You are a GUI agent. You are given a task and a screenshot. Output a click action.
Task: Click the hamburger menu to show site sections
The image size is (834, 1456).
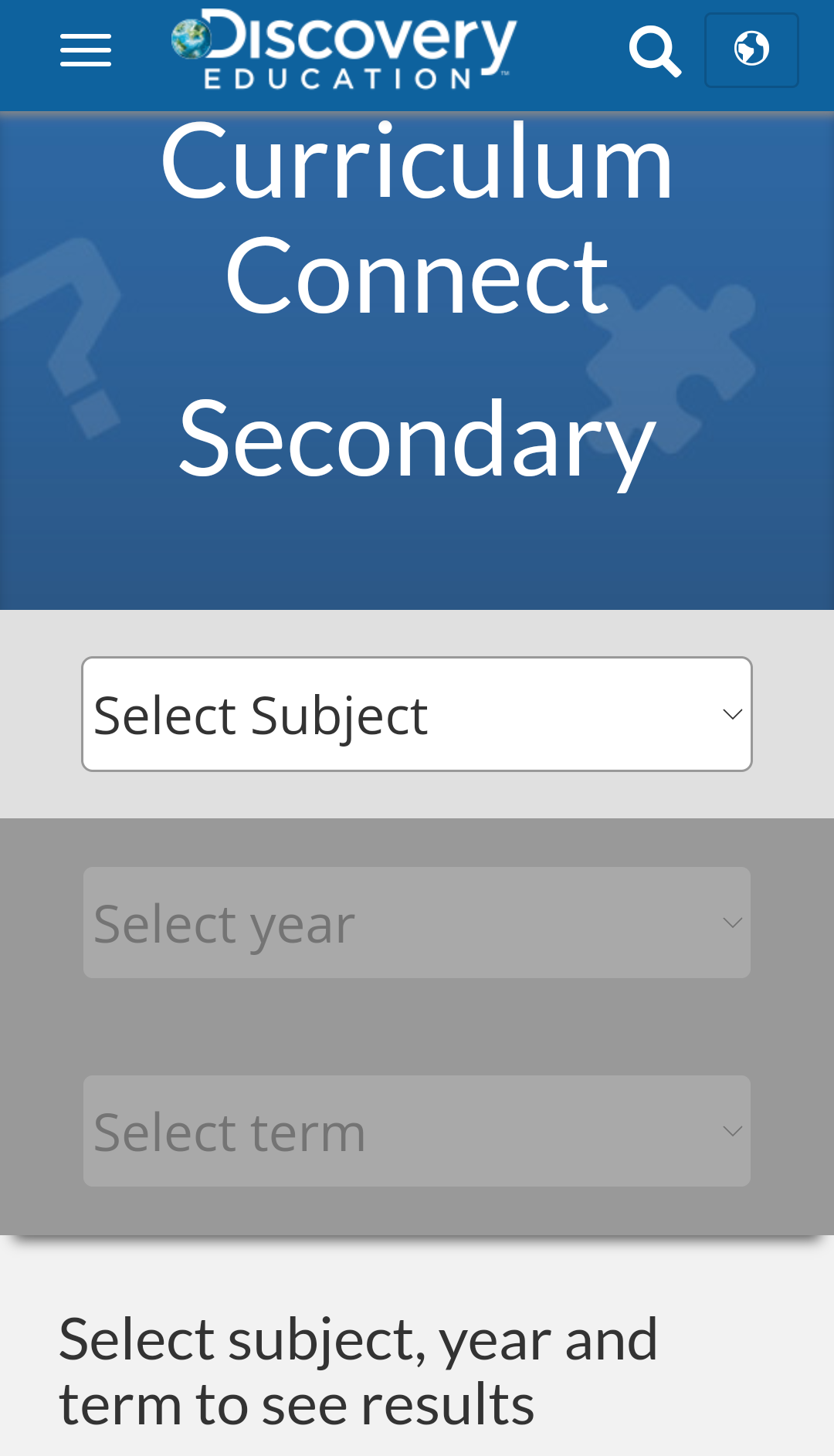pyautogui.click(x=85, y=50)
